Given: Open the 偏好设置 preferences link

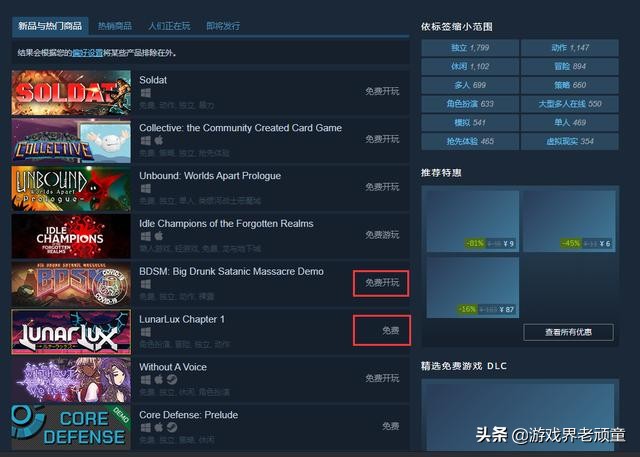Looking at the screenshot, I should 87,53.
